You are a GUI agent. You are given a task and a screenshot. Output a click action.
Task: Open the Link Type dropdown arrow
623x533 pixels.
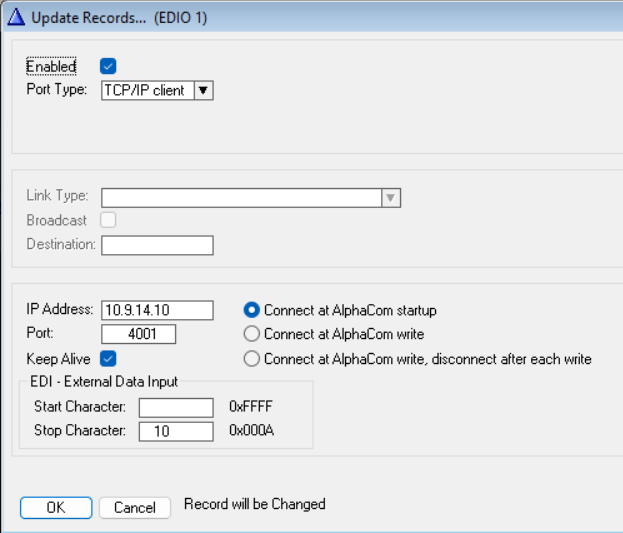point(391,198)
